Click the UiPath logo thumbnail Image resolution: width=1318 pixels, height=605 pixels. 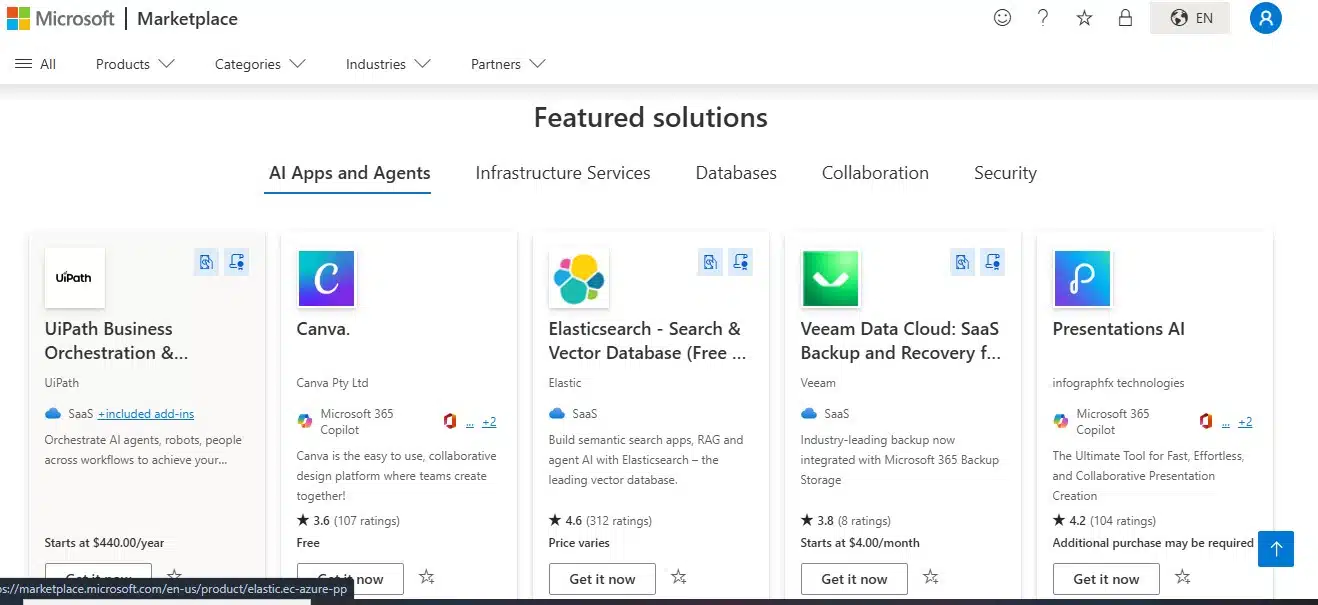pos(75,278)
